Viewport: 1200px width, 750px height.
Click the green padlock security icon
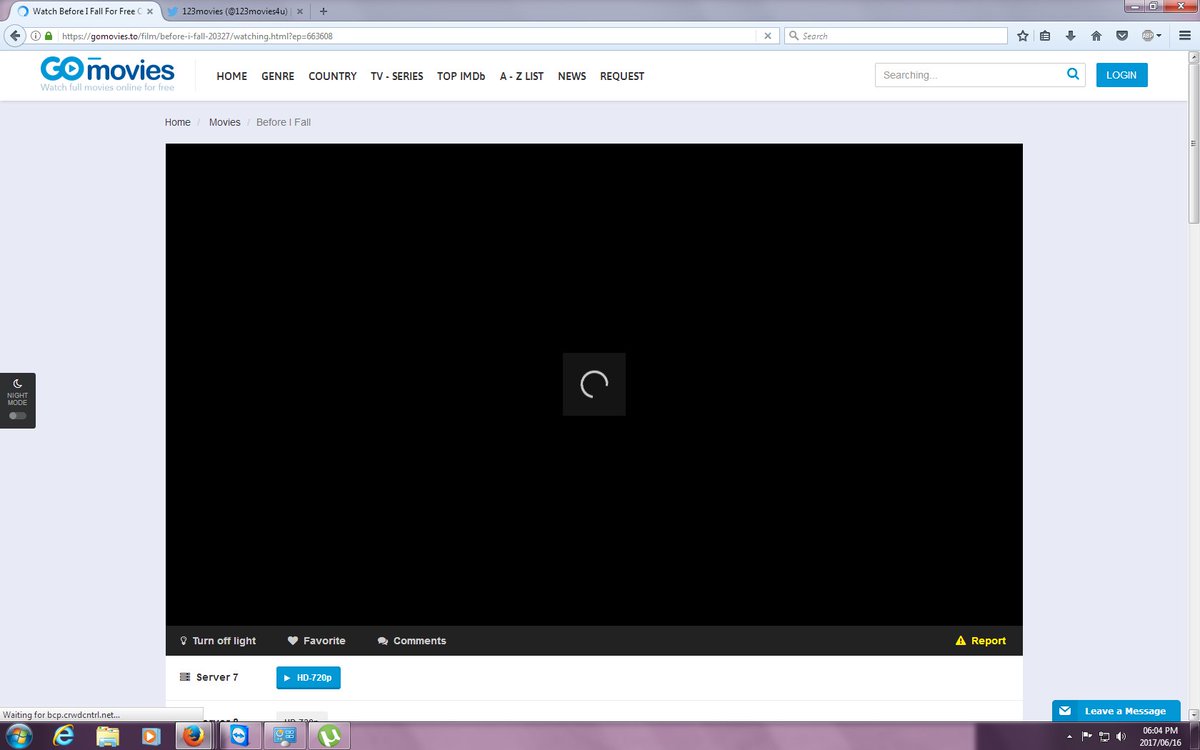pos(48,36)
